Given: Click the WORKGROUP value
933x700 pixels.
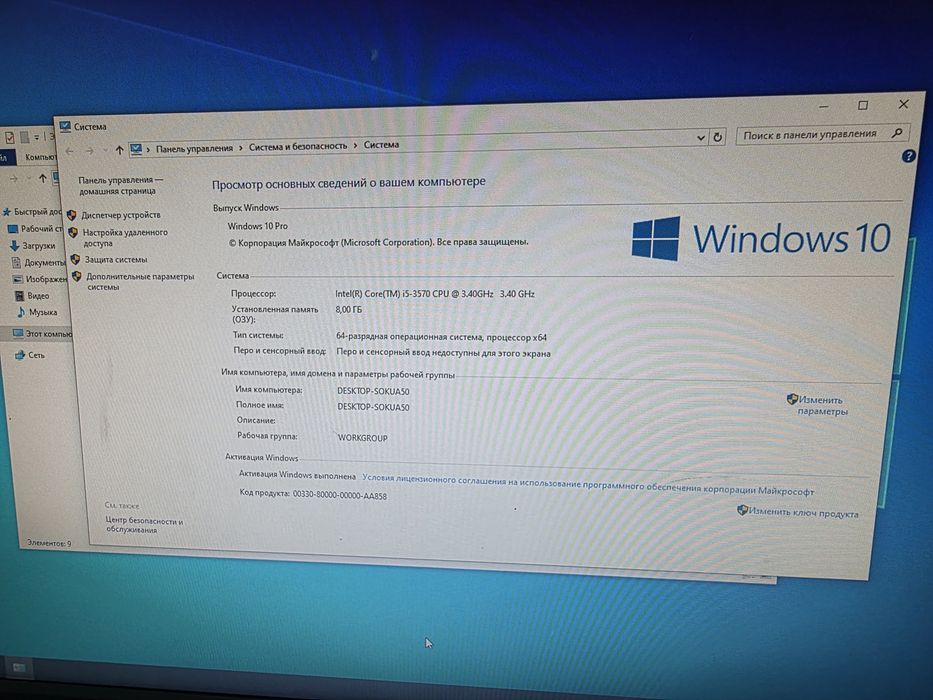Looking at the screenshot, I should pyautogui.click(x=362, y=438).
